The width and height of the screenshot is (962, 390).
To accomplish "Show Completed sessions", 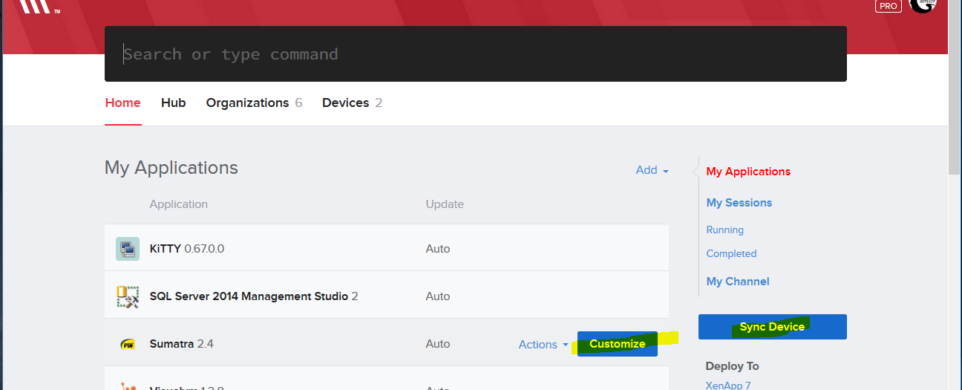I will pos(731,254).
